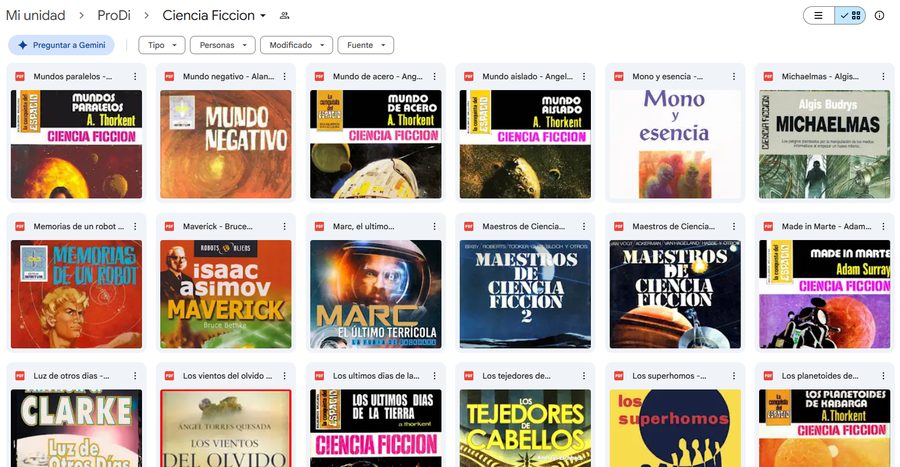Open more options for Los planetoides de
This screenshot has width=900, height=467.
pyautogui.click(x=883, y=376)
